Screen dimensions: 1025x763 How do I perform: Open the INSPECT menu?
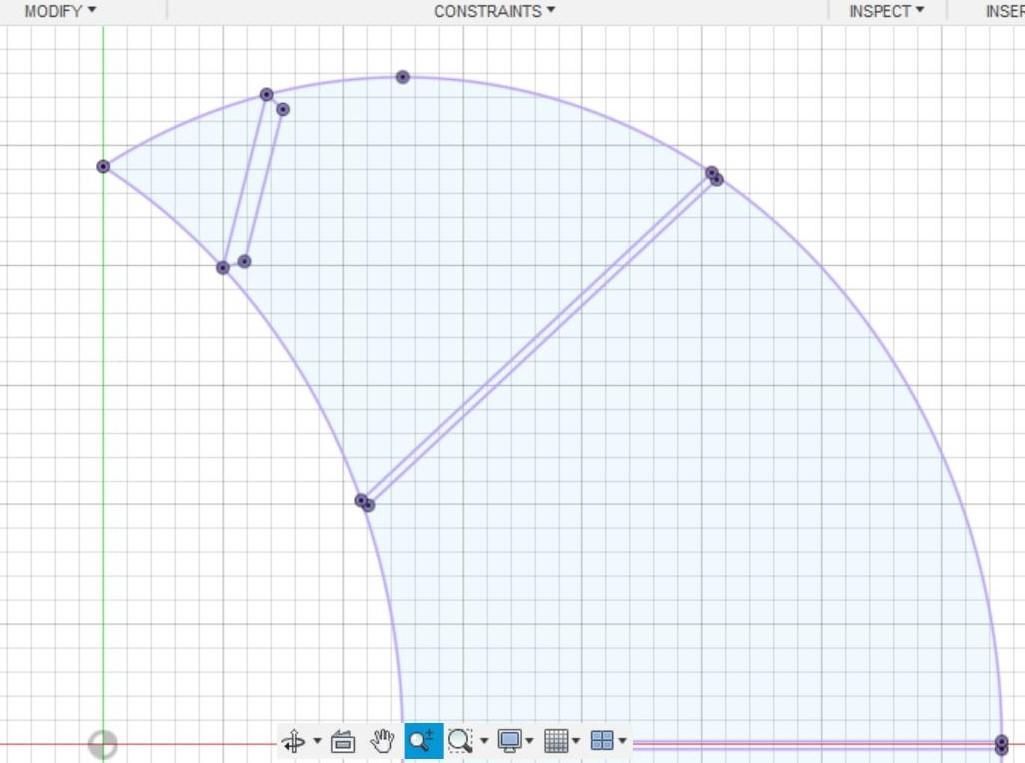pyautogui.click(x=884, y=11)
